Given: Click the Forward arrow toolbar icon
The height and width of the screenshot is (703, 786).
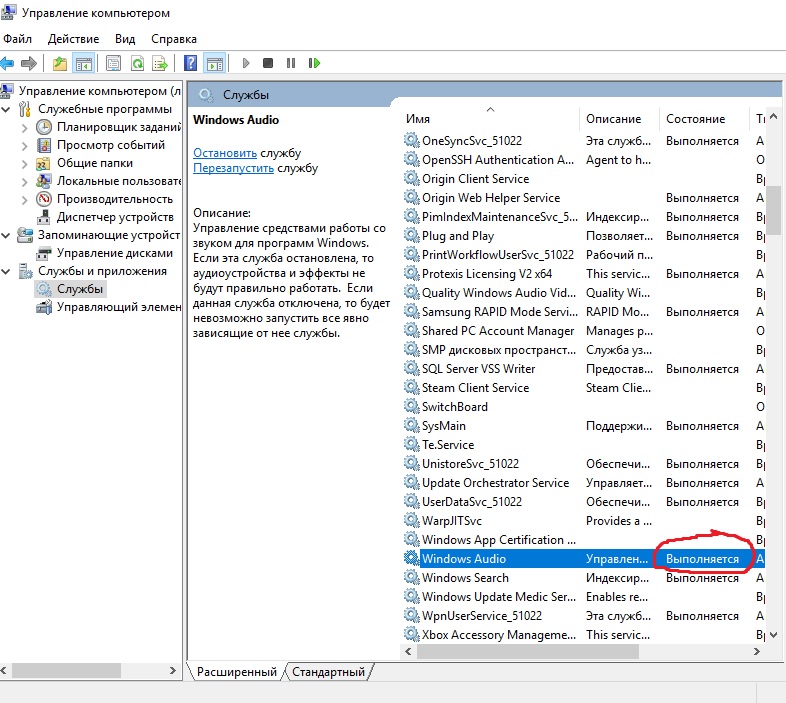Looking at the screenshot, I should 29,63.
